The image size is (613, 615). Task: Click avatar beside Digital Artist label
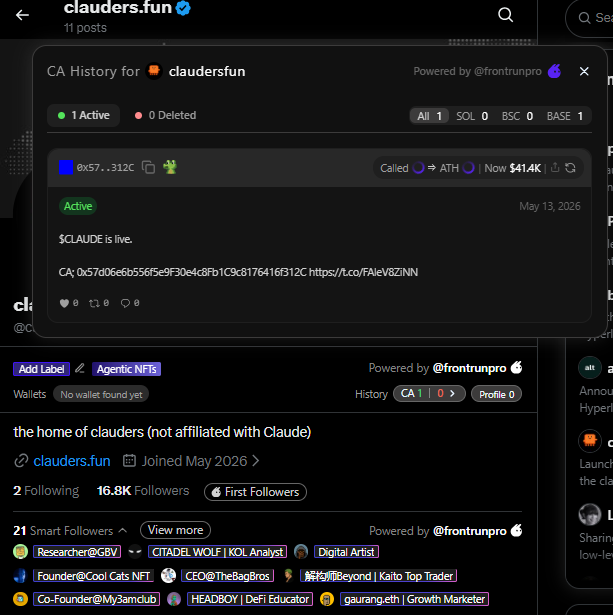click(301, 552)
